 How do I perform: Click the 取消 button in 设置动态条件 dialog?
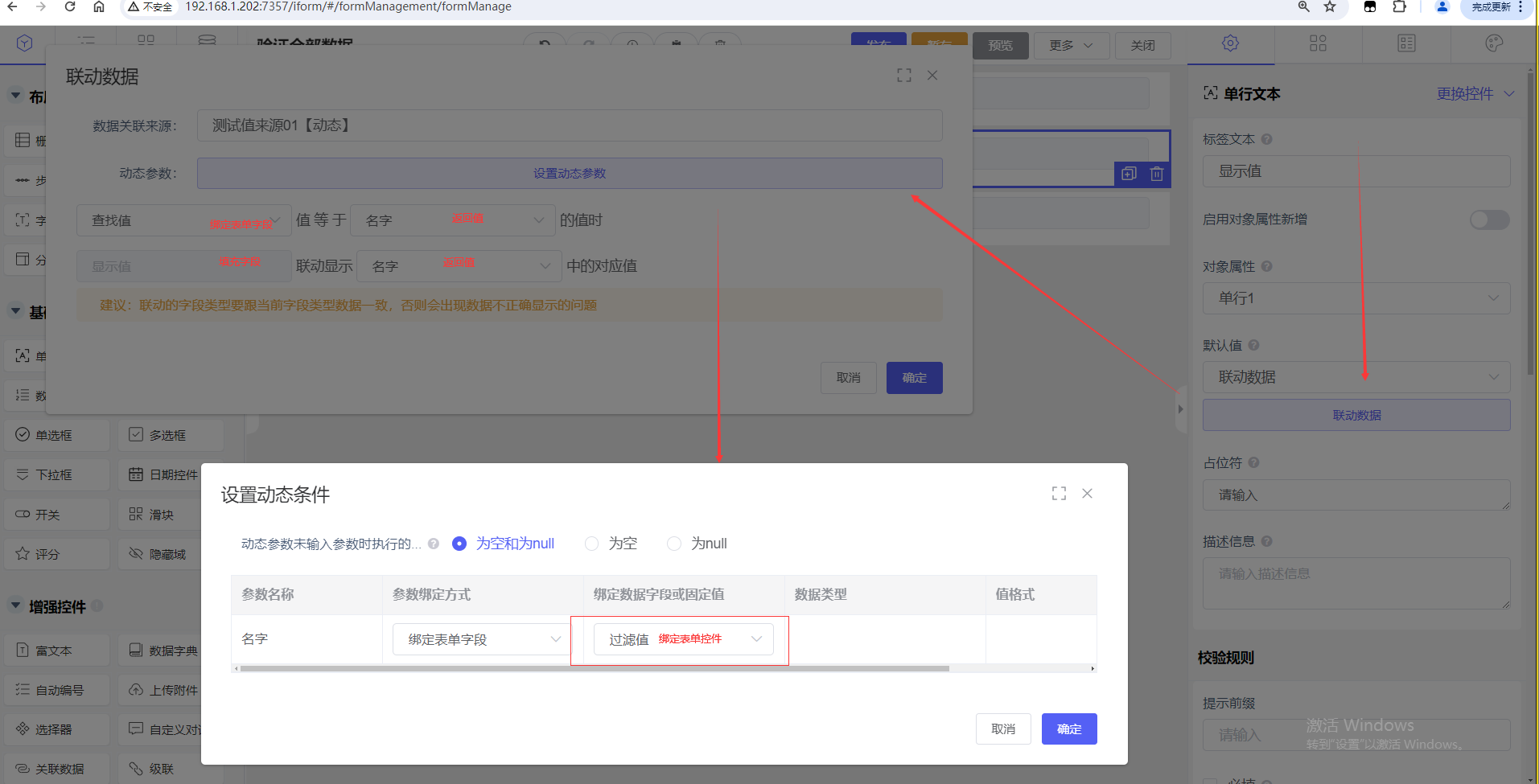click(x=1002, y=729)
